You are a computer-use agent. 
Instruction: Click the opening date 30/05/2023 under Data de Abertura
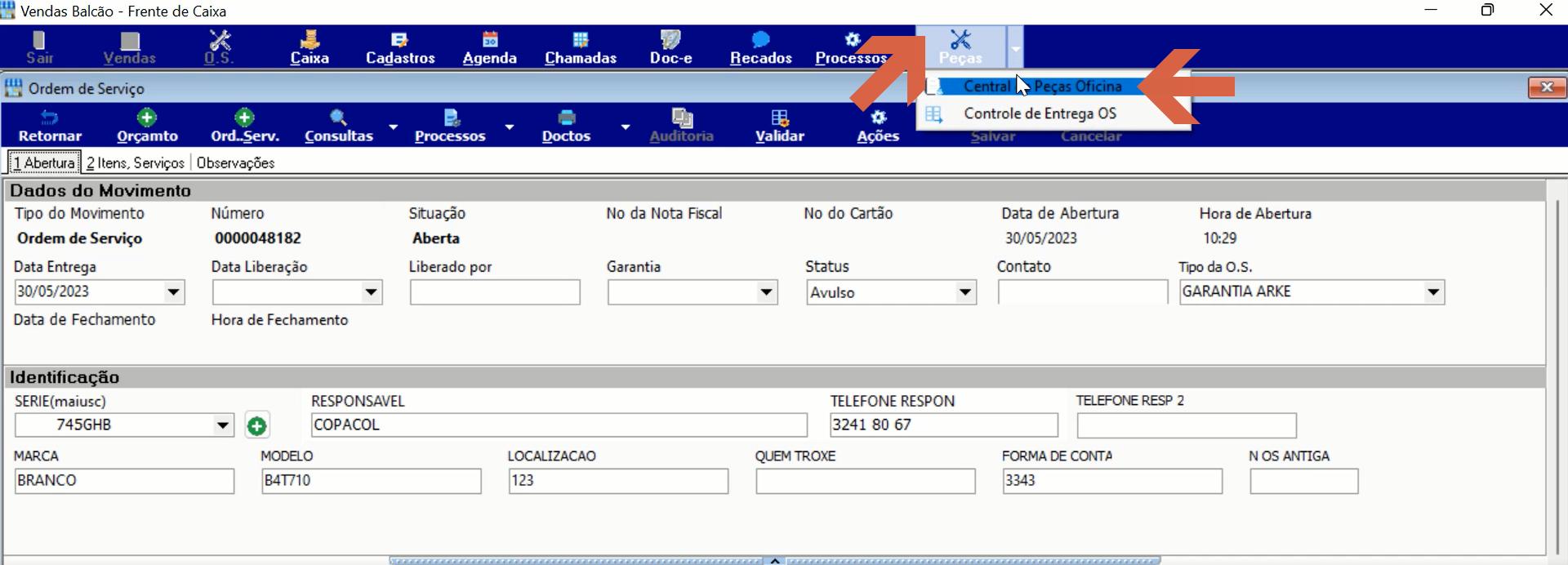1041,238
